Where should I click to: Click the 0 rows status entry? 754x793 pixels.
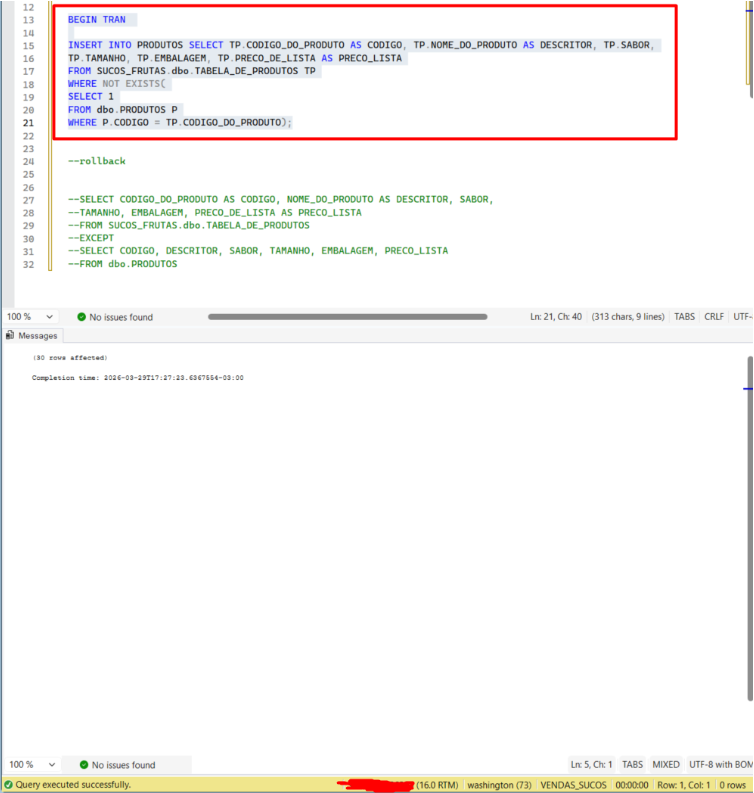click(733, 784)
